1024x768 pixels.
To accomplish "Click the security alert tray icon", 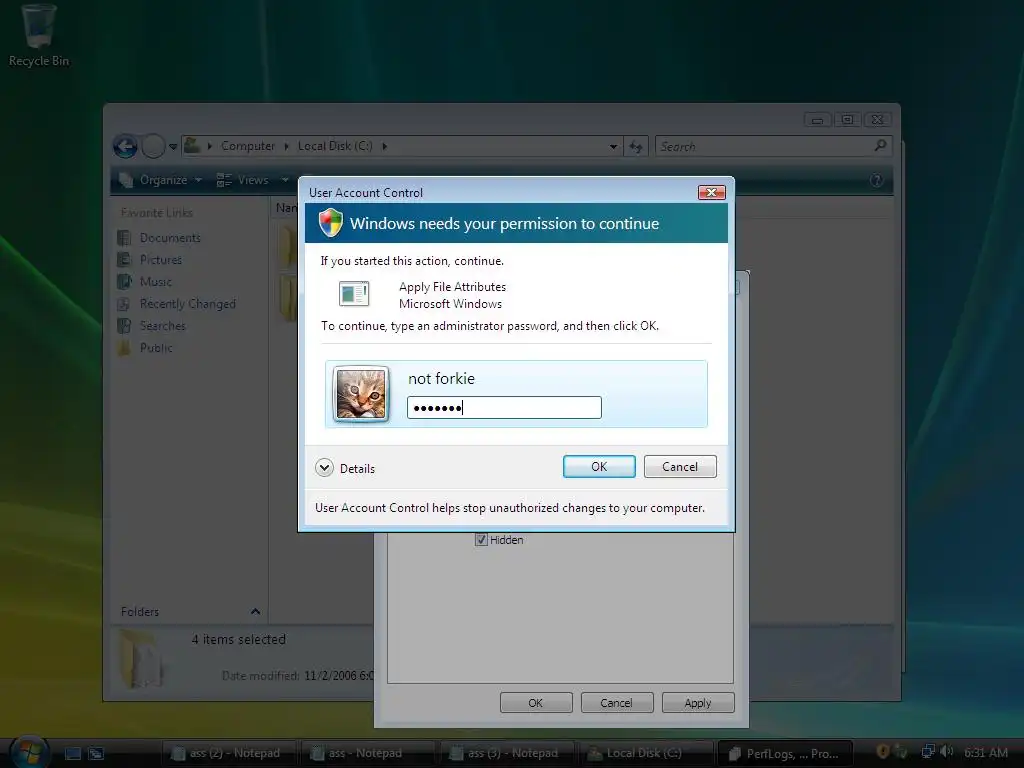I will (x=883, y=752).
